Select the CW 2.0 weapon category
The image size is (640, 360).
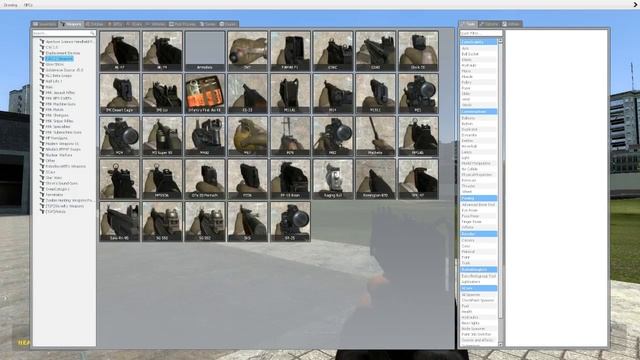point(52,47)
